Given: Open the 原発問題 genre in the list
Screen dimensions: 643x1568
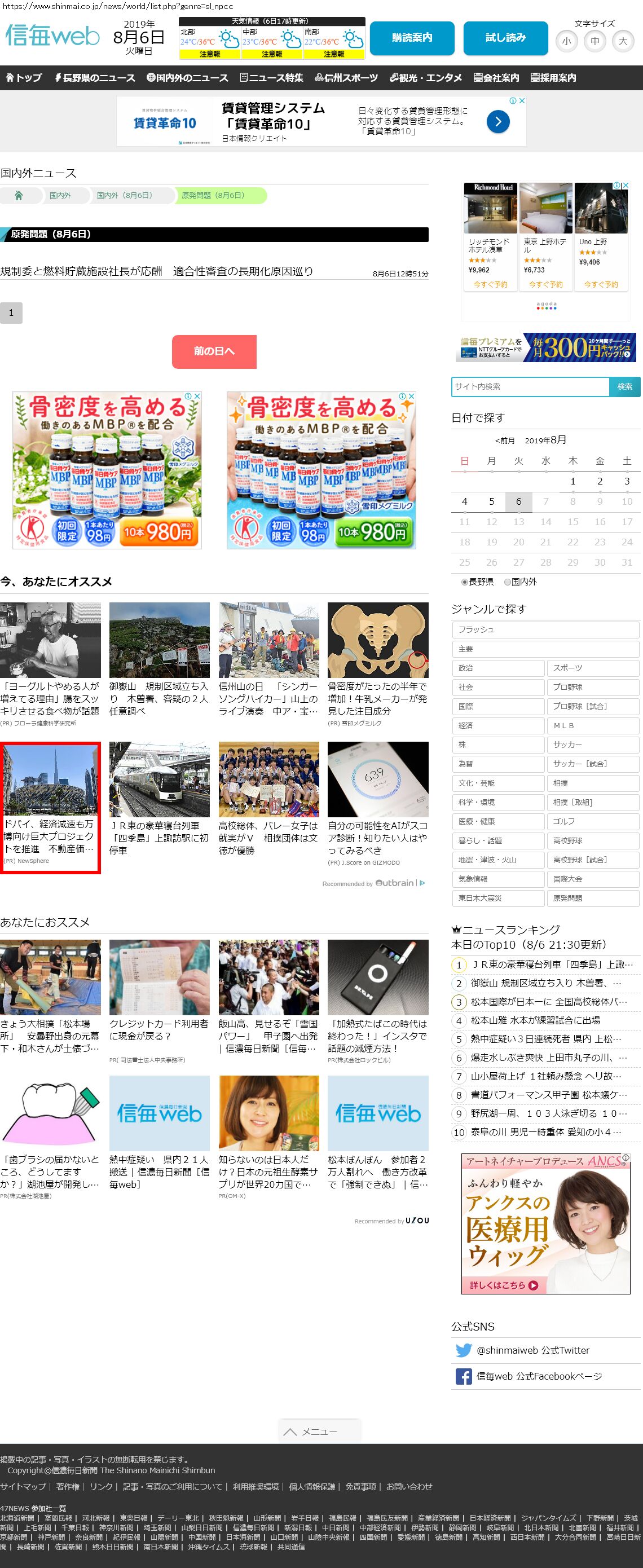Looking at the screenshot, I should [592, 898].
